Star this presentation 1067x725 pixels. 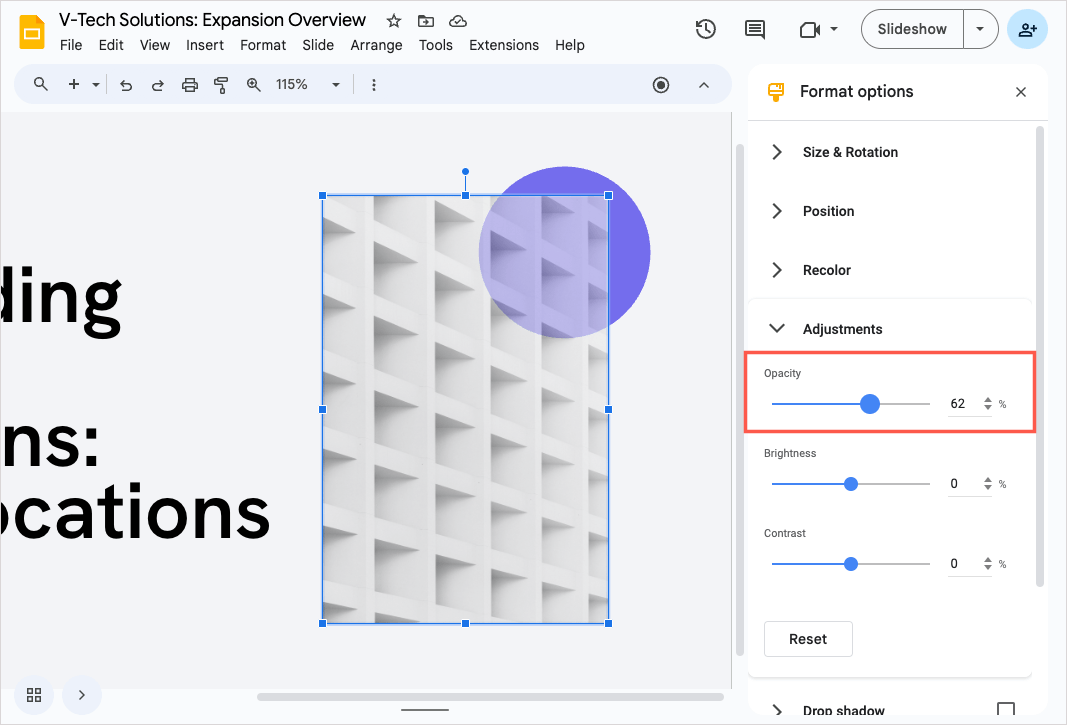[x=394, y=21]
